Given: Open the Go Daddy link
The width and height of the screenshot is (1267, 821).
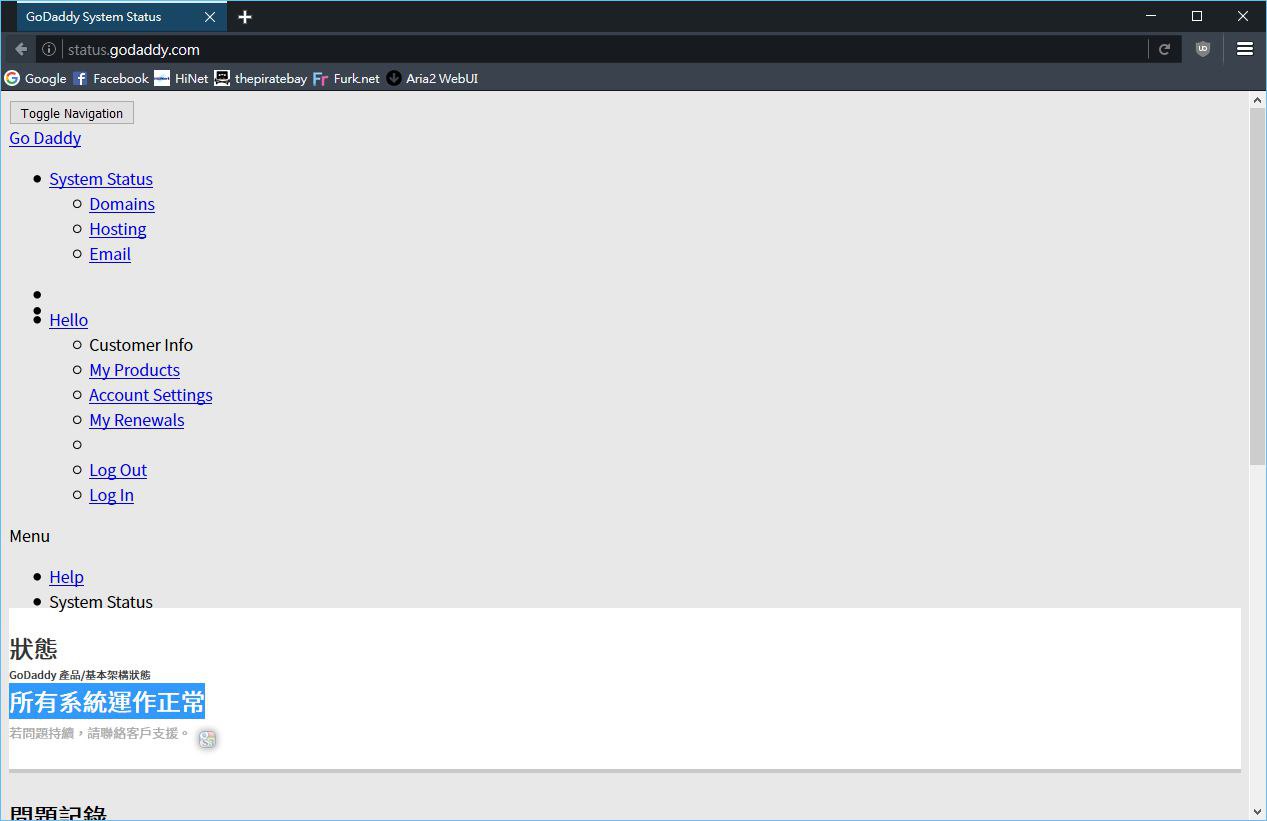Looking at the screenshot, I should pos(45,138).
